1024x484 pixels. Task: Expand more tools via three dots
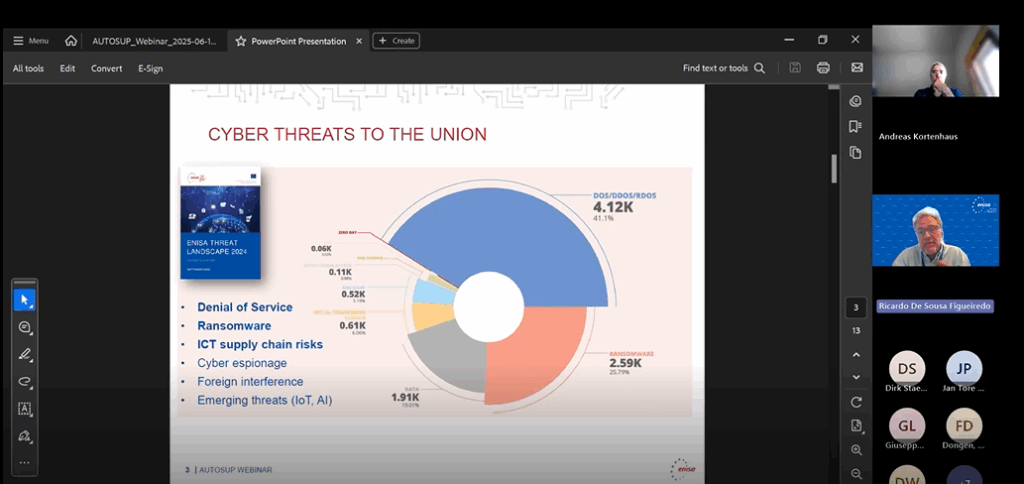coord(25,462)
